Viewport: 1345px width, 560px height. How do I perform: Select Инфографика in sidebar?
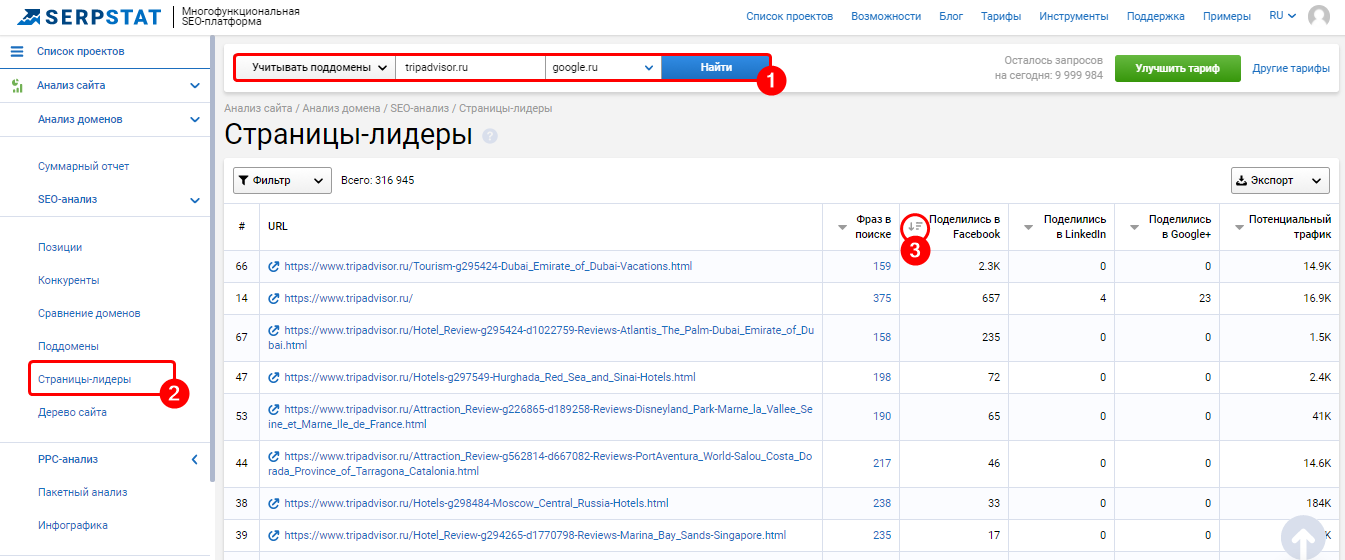coord(73,525)
